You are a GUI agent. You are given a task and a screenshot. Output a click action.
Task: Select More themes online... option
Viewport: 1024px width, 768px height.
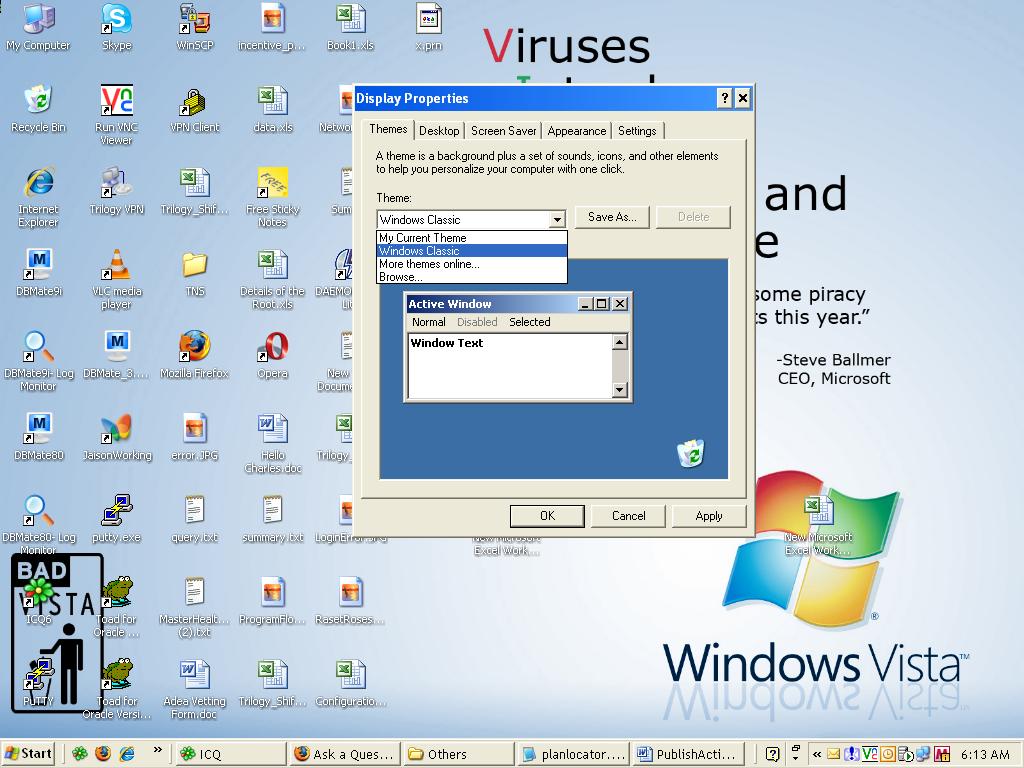[x=472, y=264]
